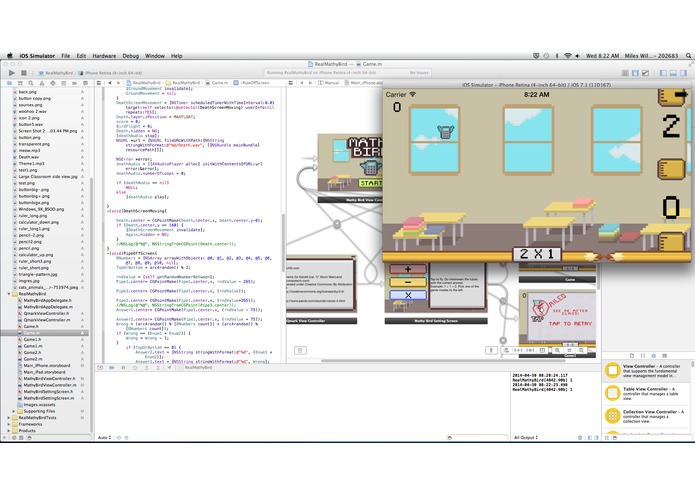Expand the Frameworks group
The width and height of the screenshot is (695, 494).
pos(9,424)
